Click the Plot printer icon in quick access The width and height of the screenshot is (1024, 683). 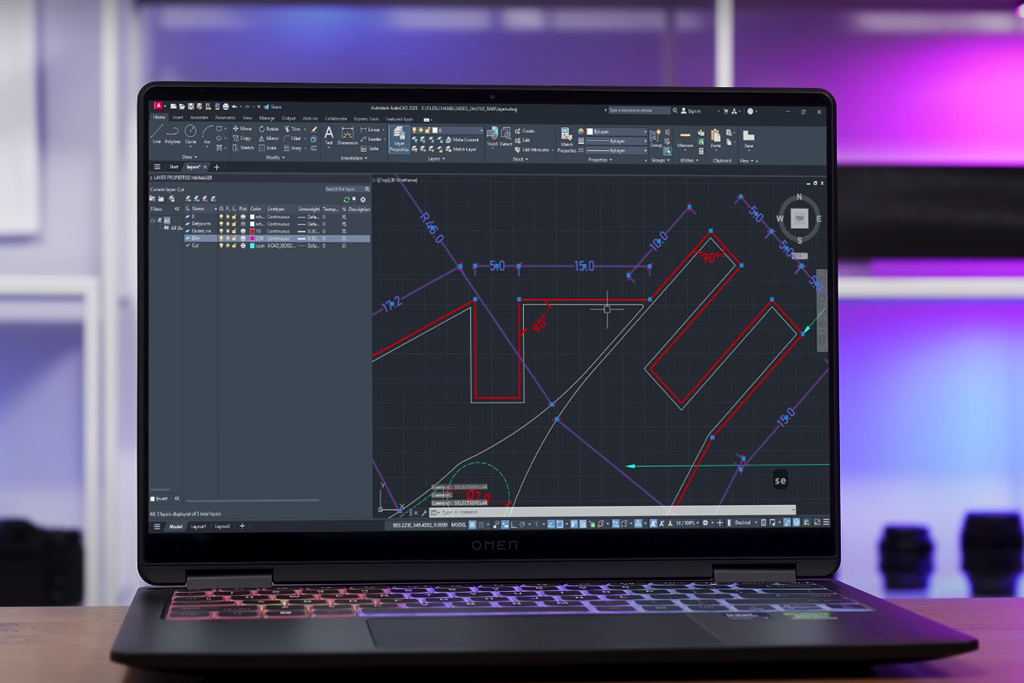click(x=226, y=106)
